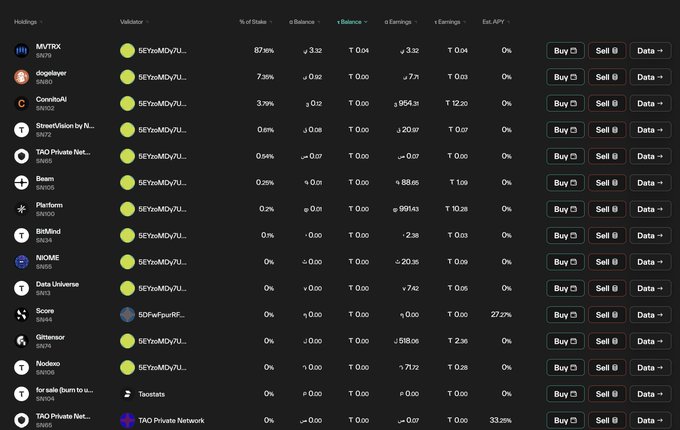
Task: Sell the Beam holding
Action: click(x=607, y=183)
